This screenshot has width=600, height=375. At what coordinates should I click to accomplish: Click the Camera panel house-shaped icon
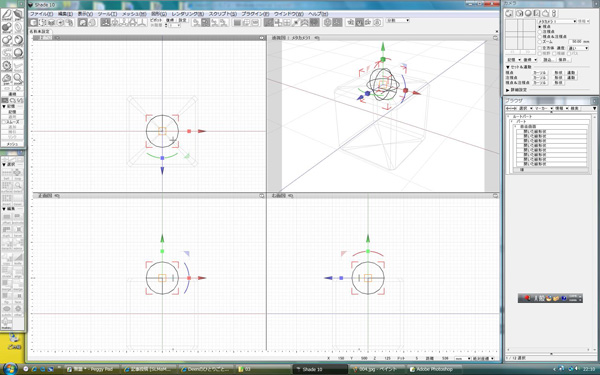(x=546, y=13)
